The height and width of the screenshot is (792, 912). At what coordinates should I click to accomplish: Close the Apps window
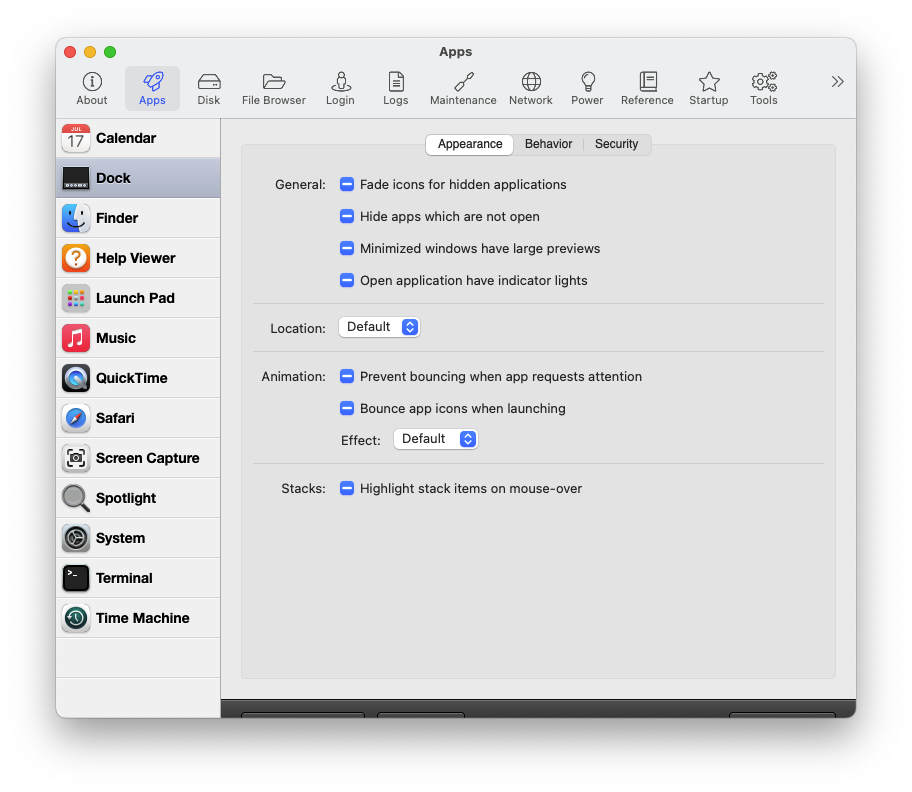pyautogui.click(x=70, y=52)
